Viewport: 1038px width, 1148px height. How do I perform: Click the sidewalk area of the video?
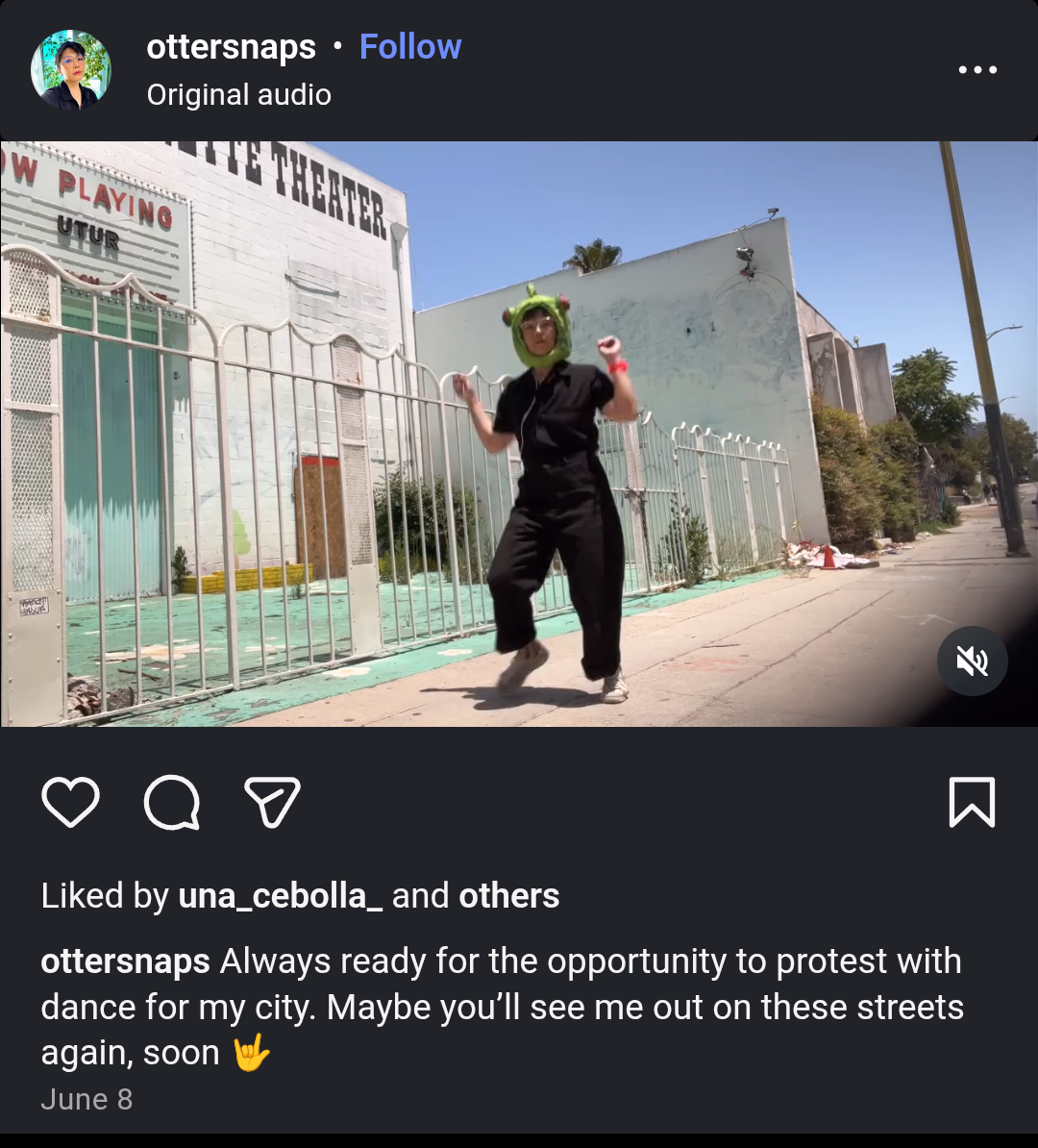[769, 644]
